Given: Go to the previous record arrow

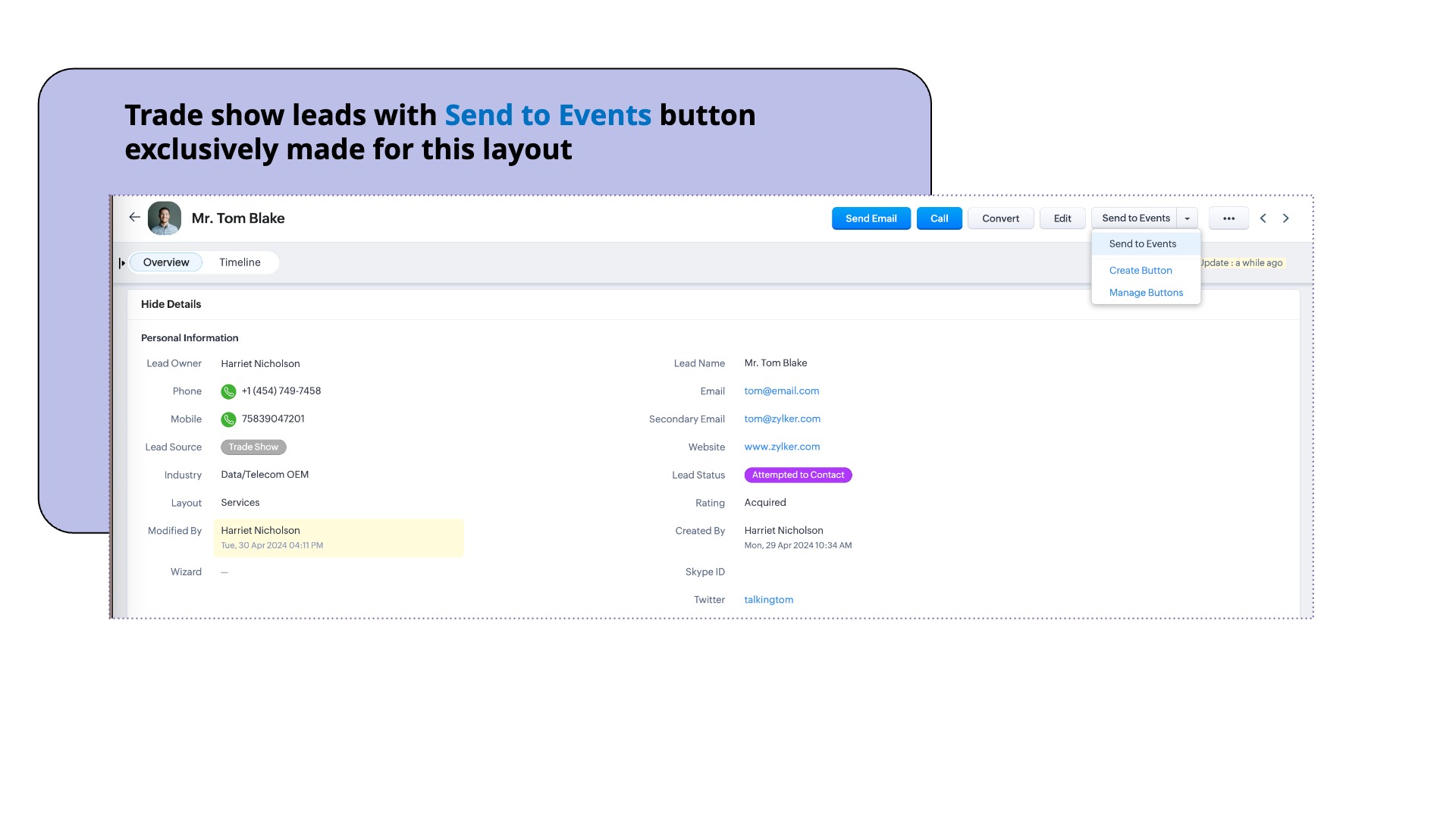Looking at the screenshot, I should 1263,218.
